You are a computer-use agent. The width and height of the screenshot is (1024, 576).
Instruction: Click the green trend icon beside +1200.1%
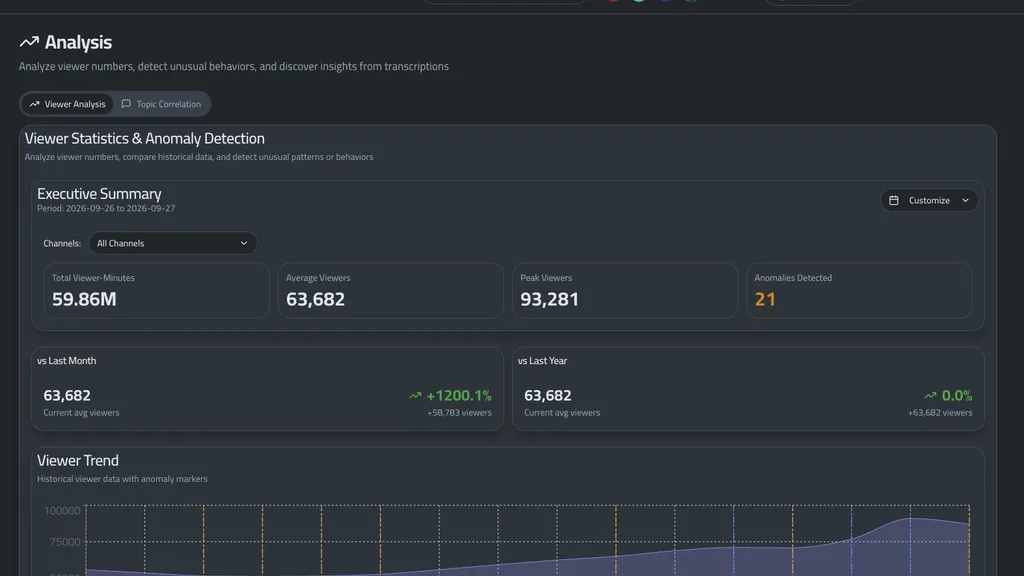(x=415, y=396)
